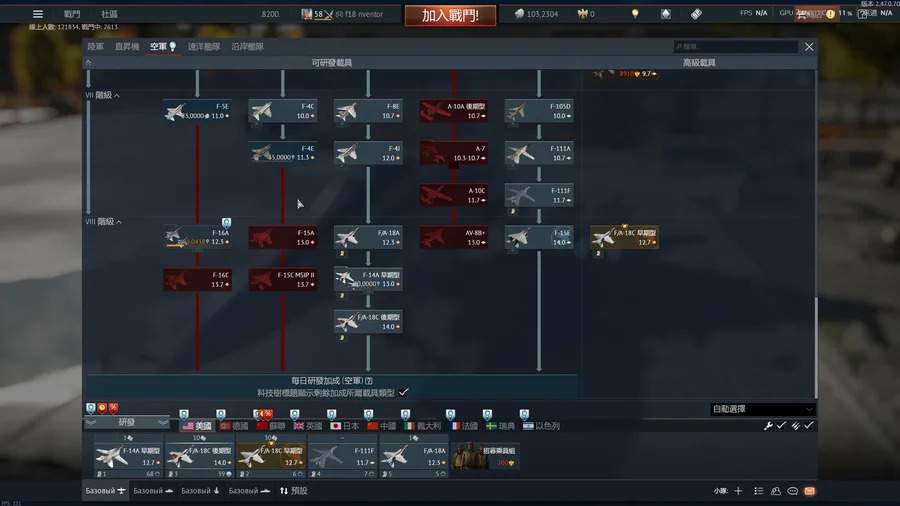The height and width of the screenshot is (506, 900).
Task: Click the 加入戰鬥! join battle button
Action: point(450,15)
